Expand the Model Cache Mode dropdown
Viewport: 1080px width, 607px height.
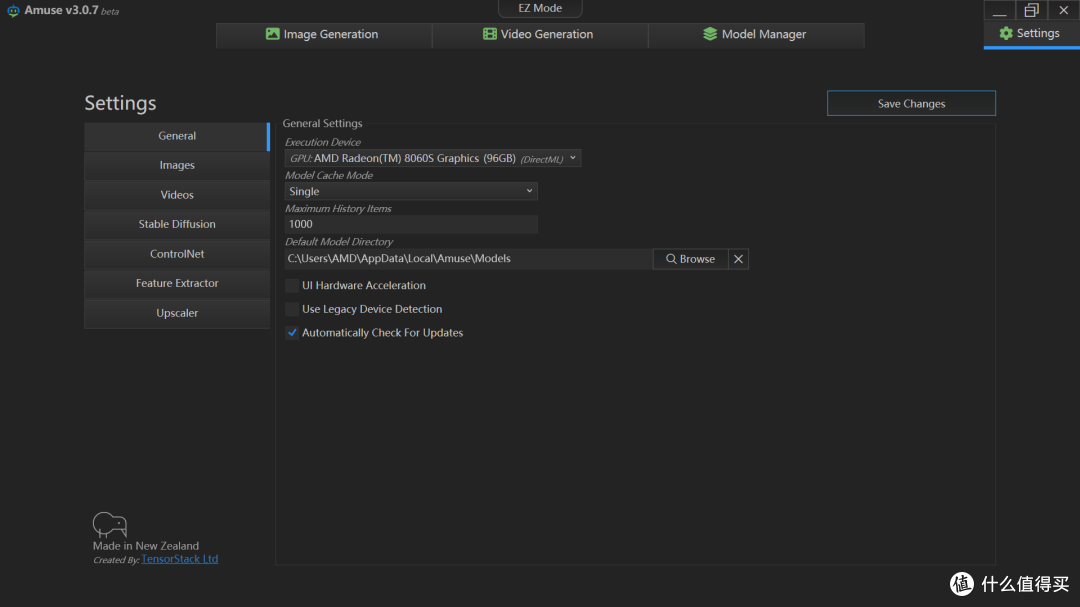click(x=411, y=192)
